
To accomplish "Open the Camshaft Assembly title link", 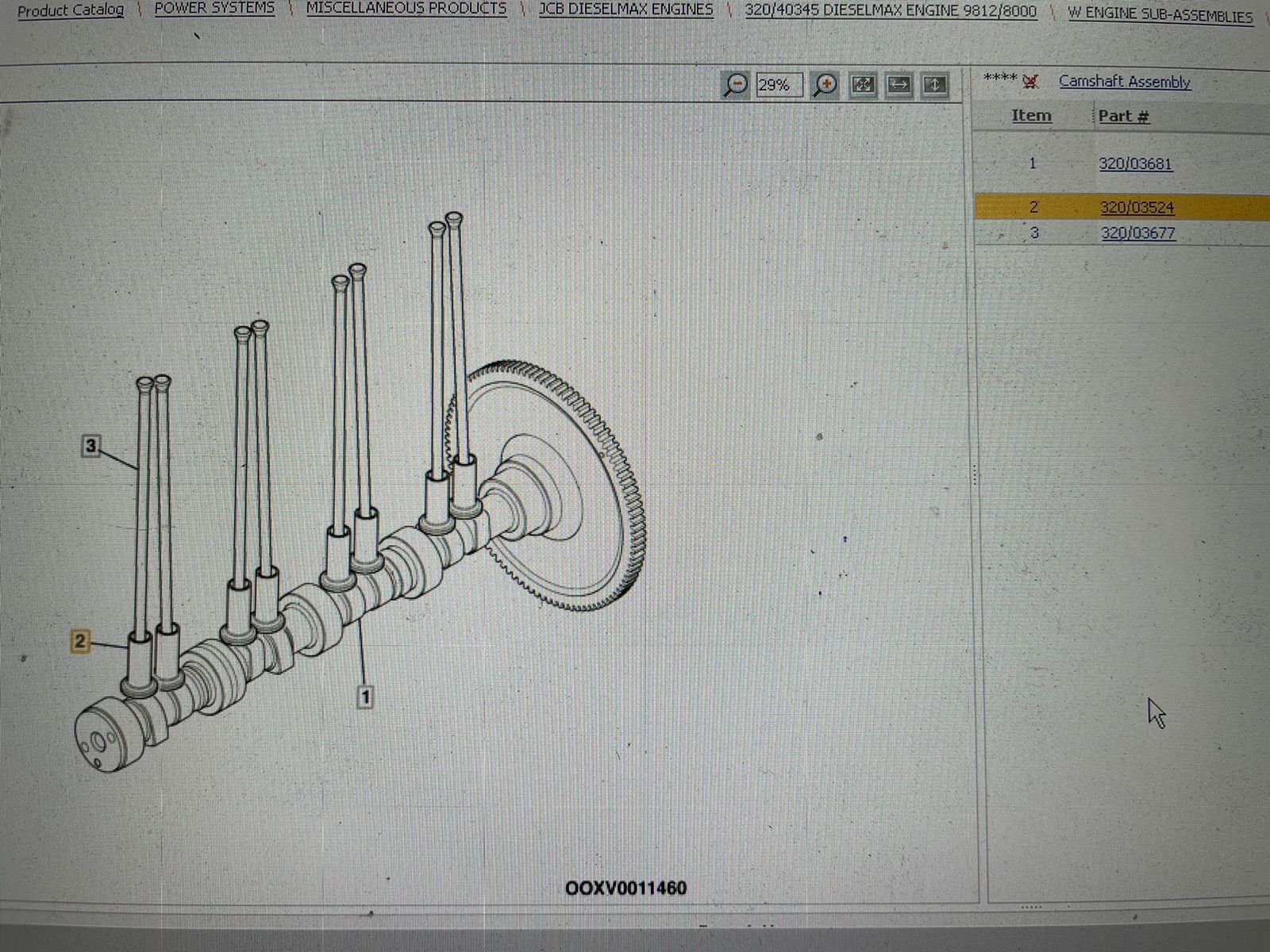I will point(1125,82).
